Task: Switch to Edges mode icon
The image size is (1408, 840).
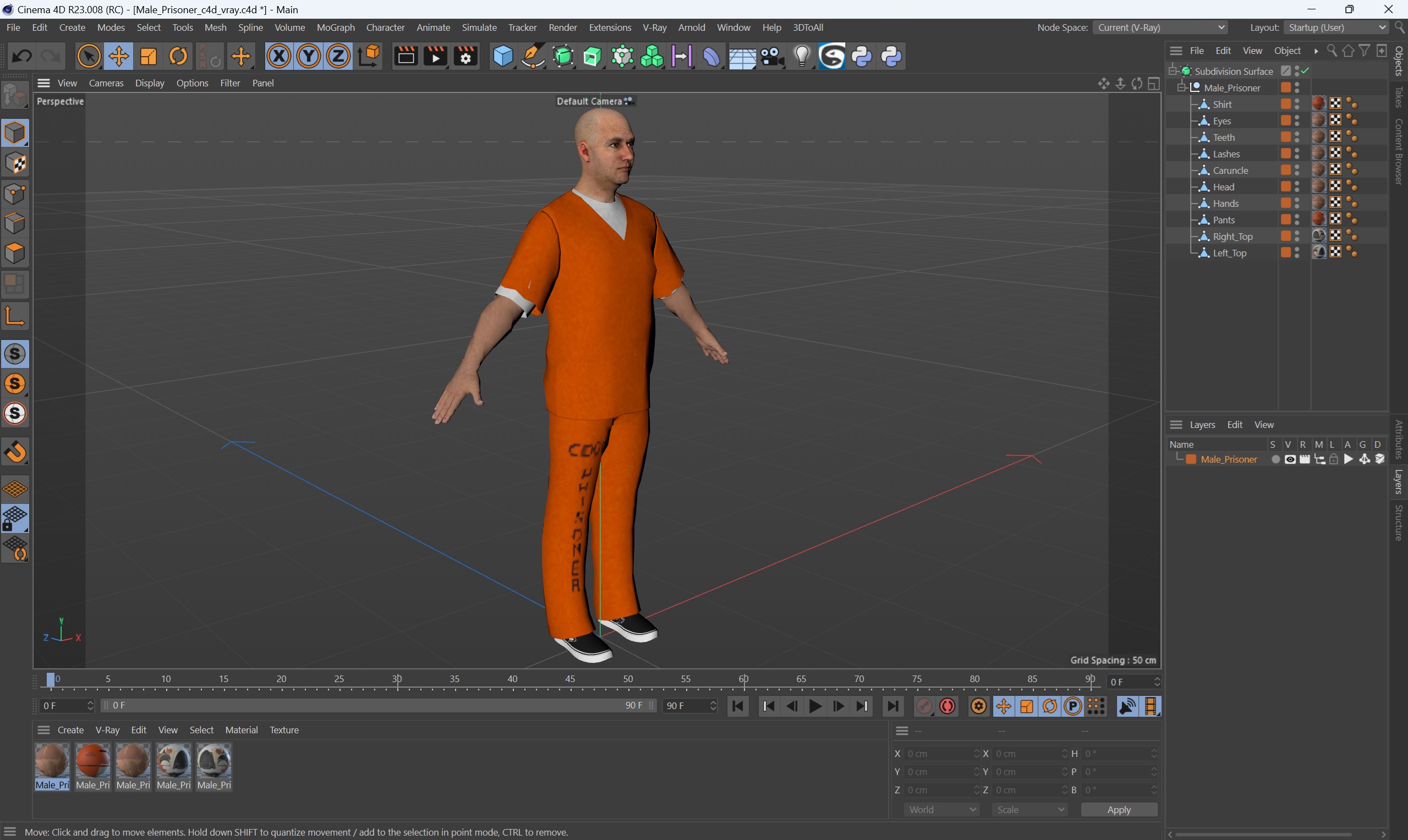Action: pyautogui.click(x=15, y=223)
